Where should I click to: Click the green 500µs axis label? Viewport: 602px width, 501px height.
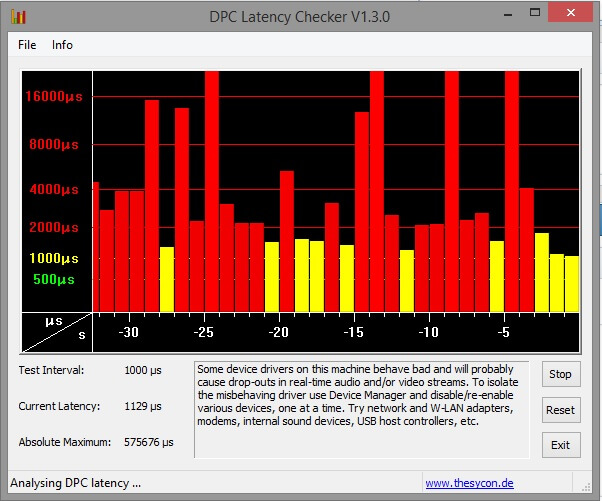point(54,279)
